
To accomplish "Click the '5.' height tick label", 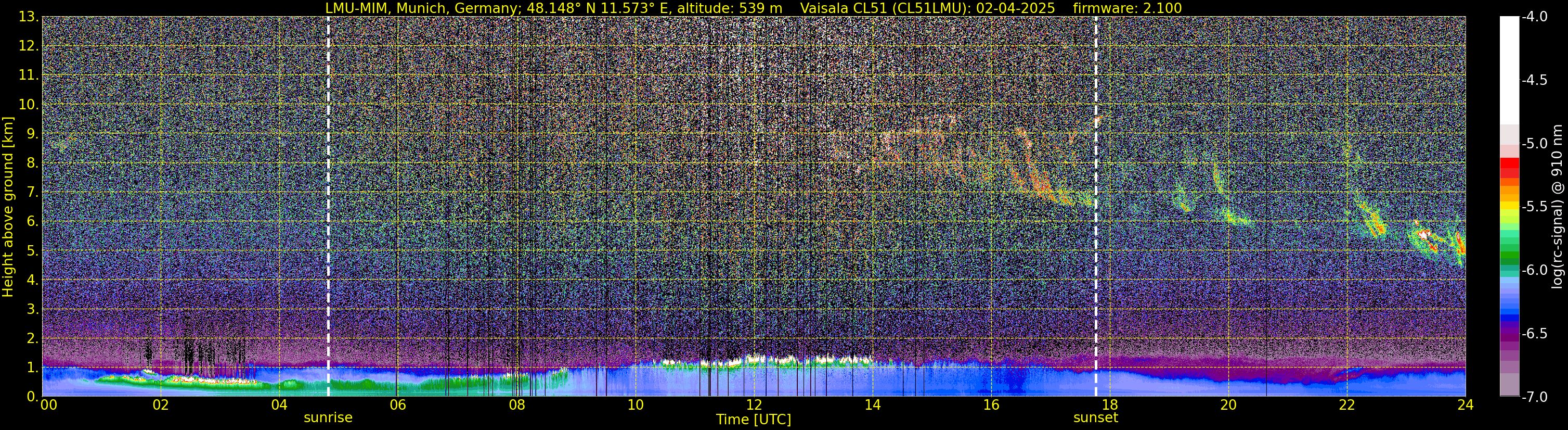I will (x=33, y=251).
